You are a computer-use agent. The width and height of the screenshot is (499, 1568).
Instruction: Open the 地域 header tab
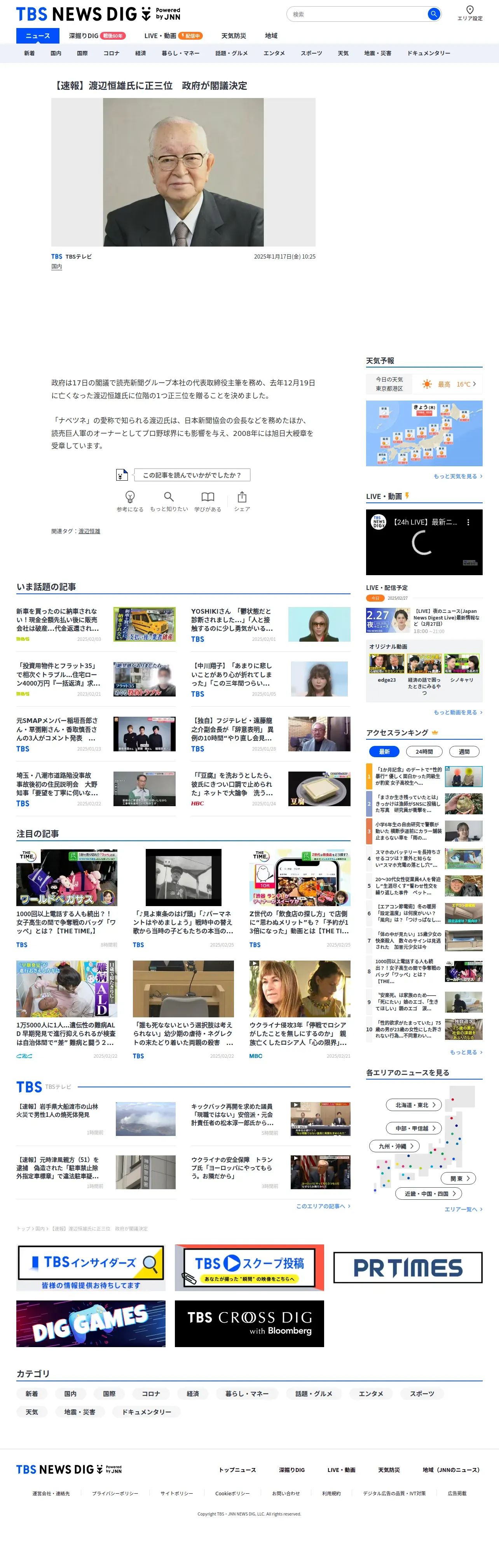pyautogui.click(x=271, y=35)
